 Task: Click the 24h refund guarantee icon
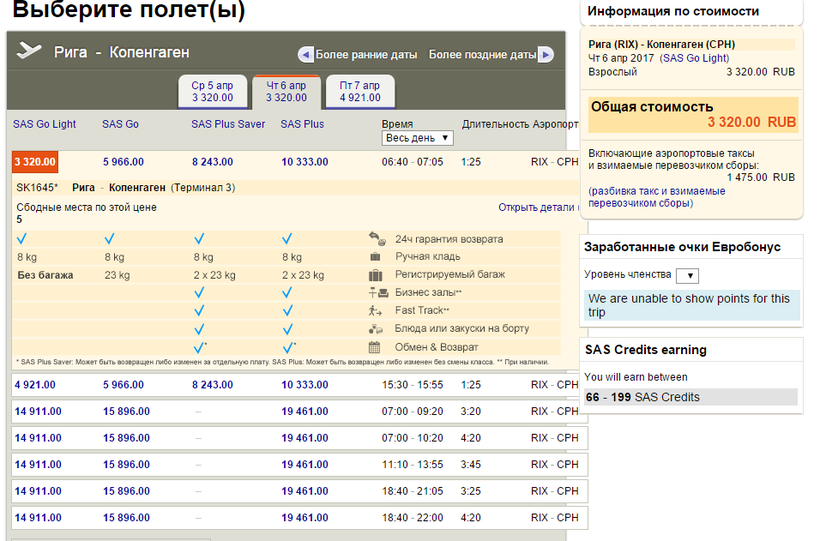point(376,239)
